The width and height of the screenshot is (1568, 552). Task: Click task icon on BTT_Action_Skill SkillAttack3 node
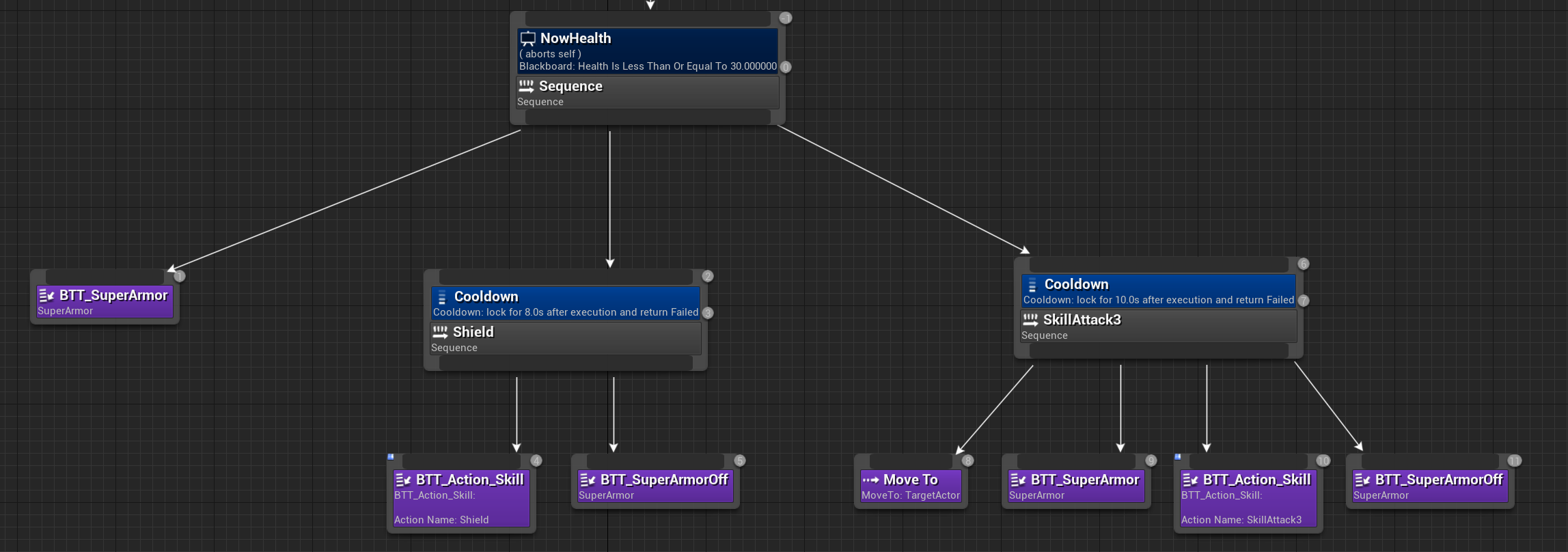pyautogui.click(x=1190, y=480)
